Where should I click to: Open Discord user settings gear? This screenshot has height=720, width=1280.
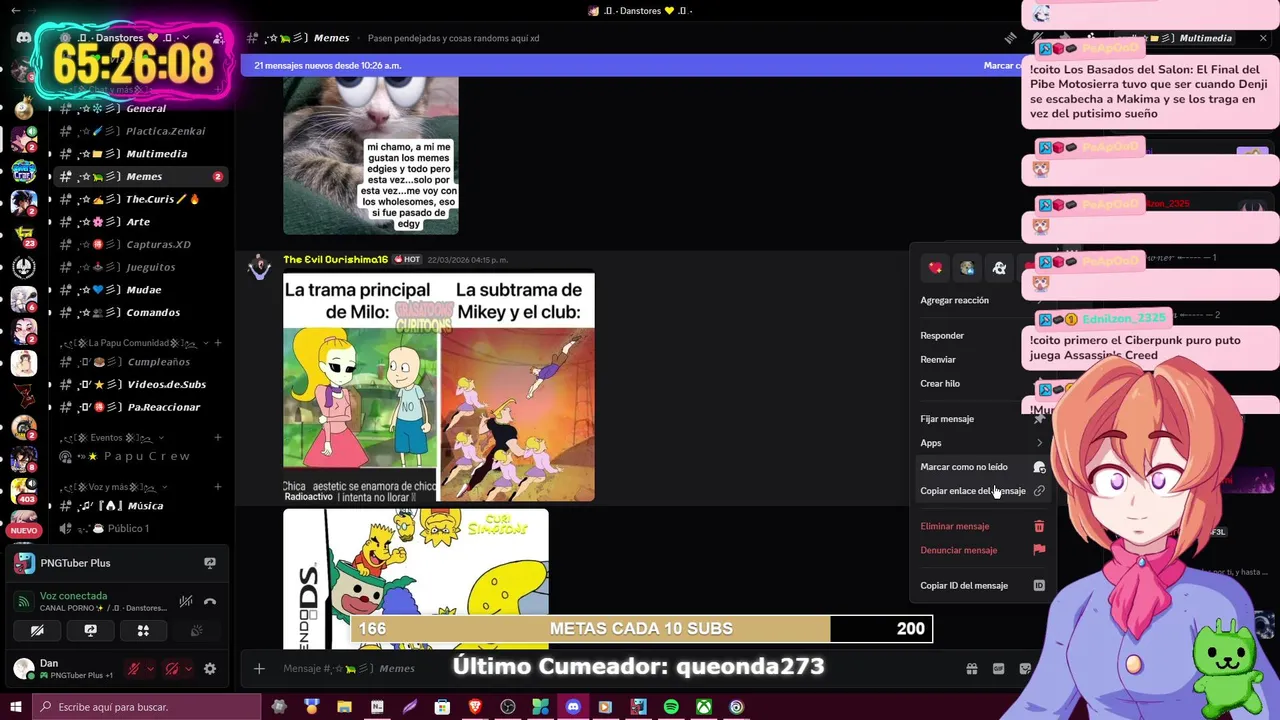(x=210, y=669)
